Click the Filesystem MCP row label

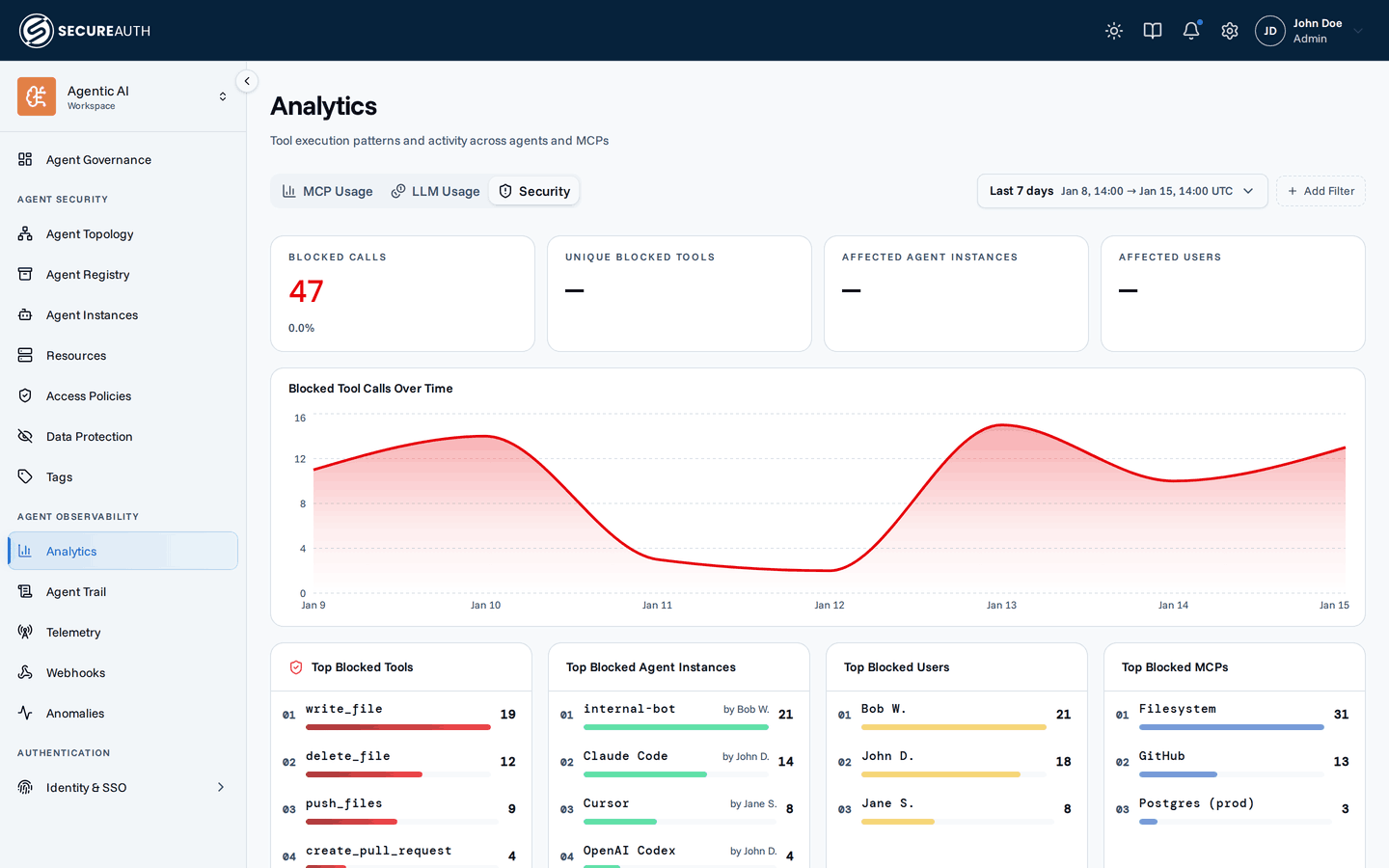pyautogui.click(x=1177, y=709)
